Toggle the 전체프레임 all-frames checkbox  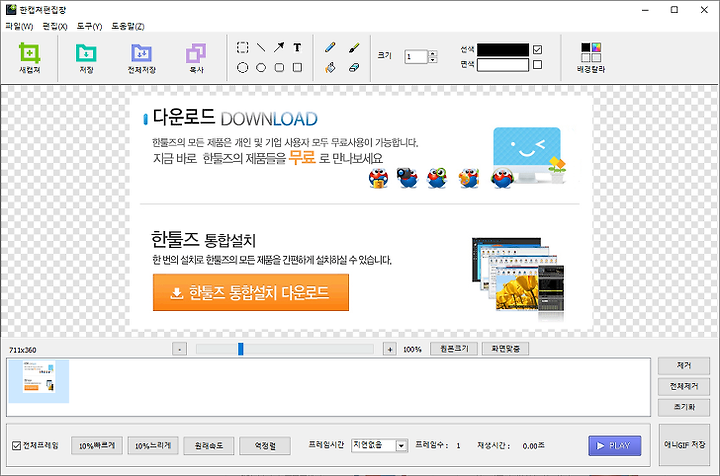pos(17,446)
